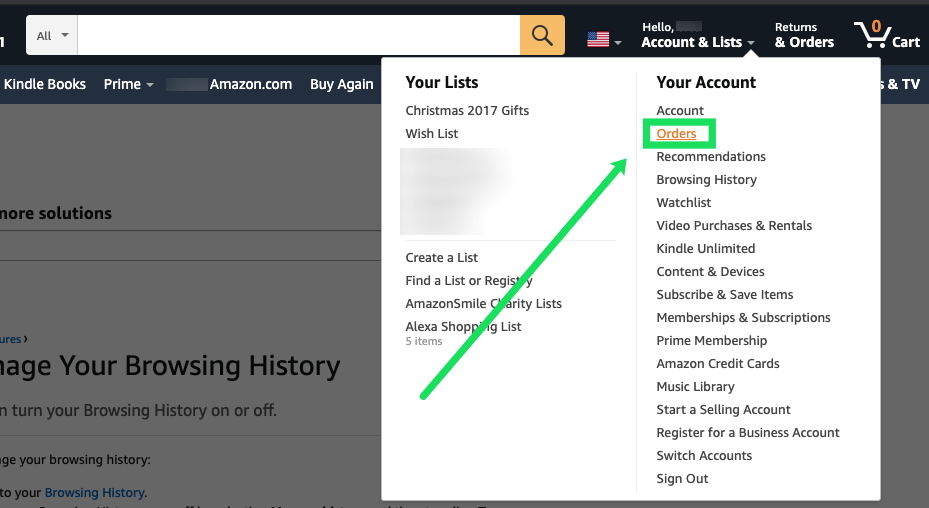Open Returns & Orders
Image resolution: width=929 pixels, height=508 pixels.
(x=804, y=35)
